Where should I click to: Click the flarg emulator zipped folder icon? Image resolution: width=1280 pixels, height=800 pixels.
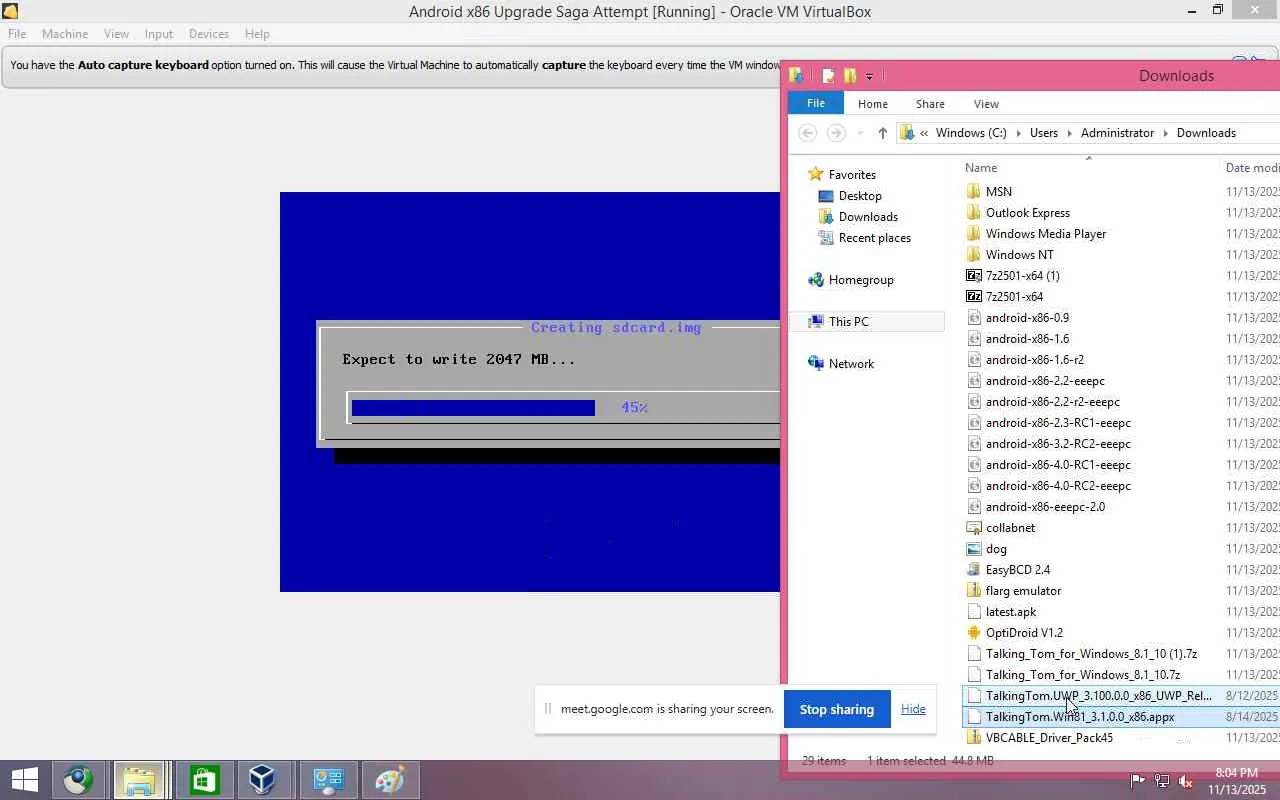coord(974,590)
